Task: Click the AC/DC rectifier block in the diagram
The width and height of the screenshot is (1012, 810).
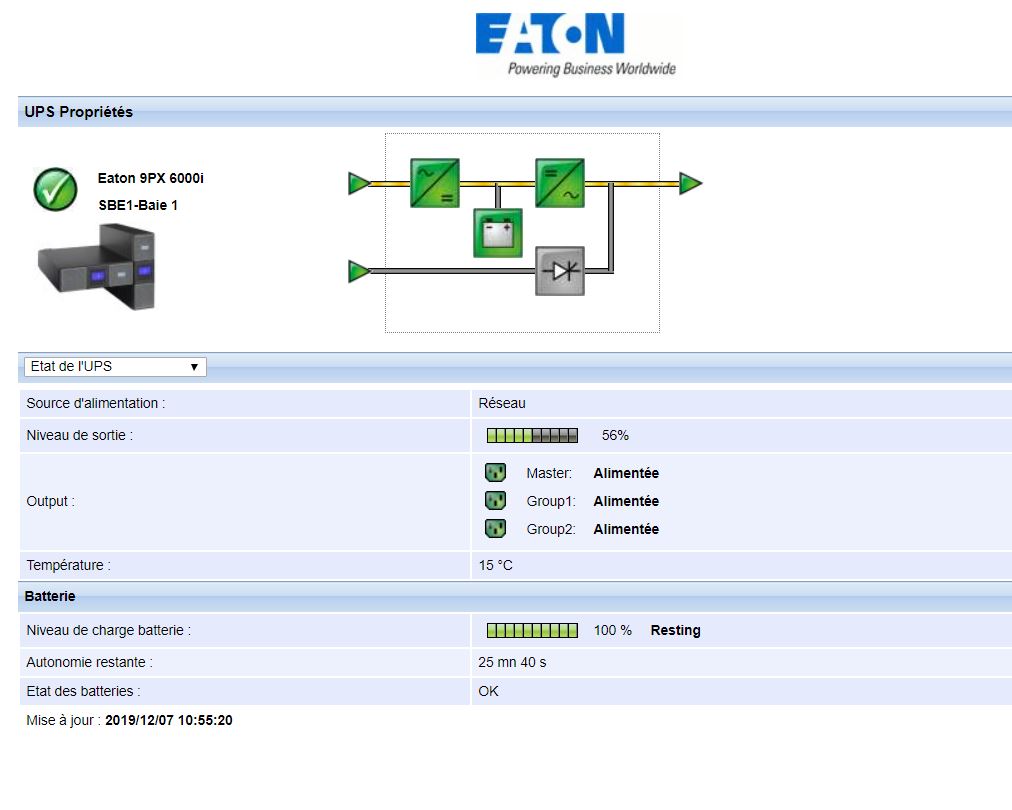Action: click(435, 183)
